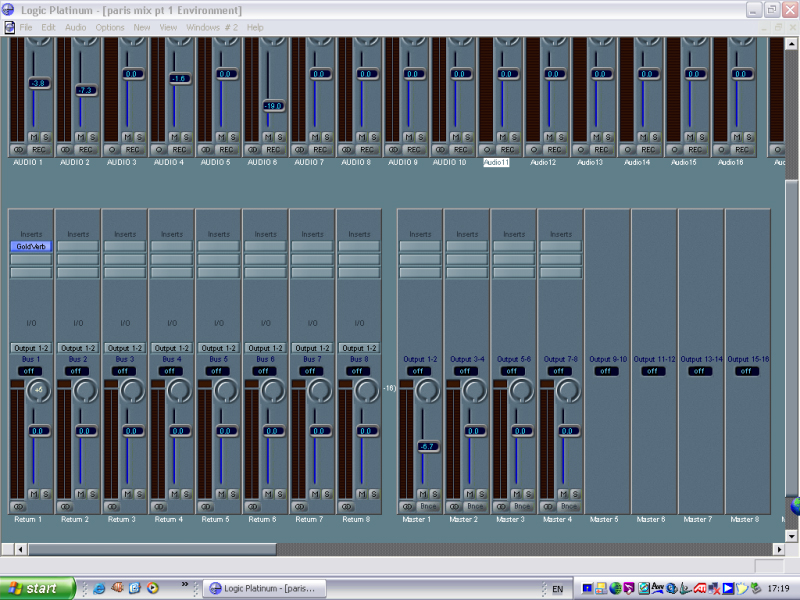Click the pan knob on Master 2

(x=474, y=391)
